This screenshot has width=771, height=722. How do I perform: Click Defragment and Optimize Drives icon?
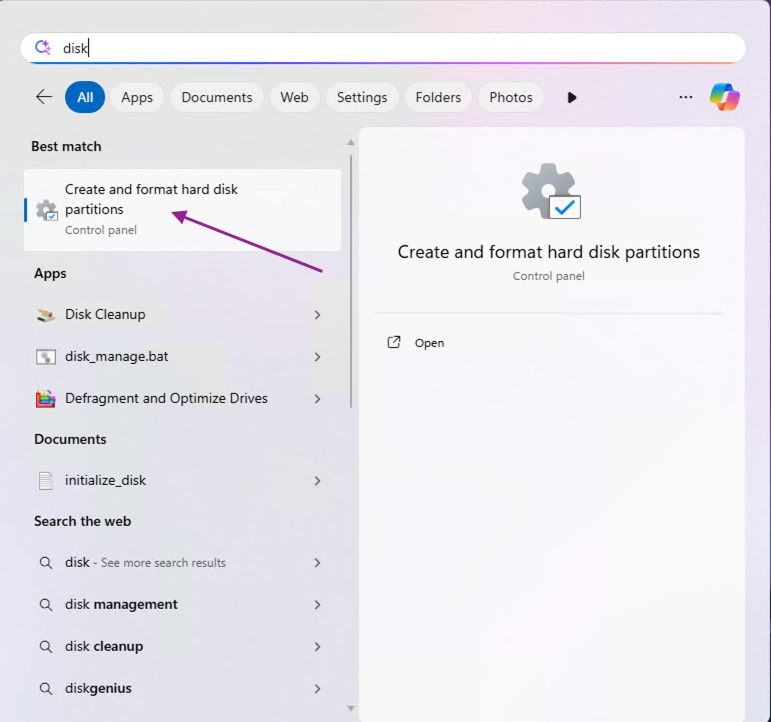(46, 398)
